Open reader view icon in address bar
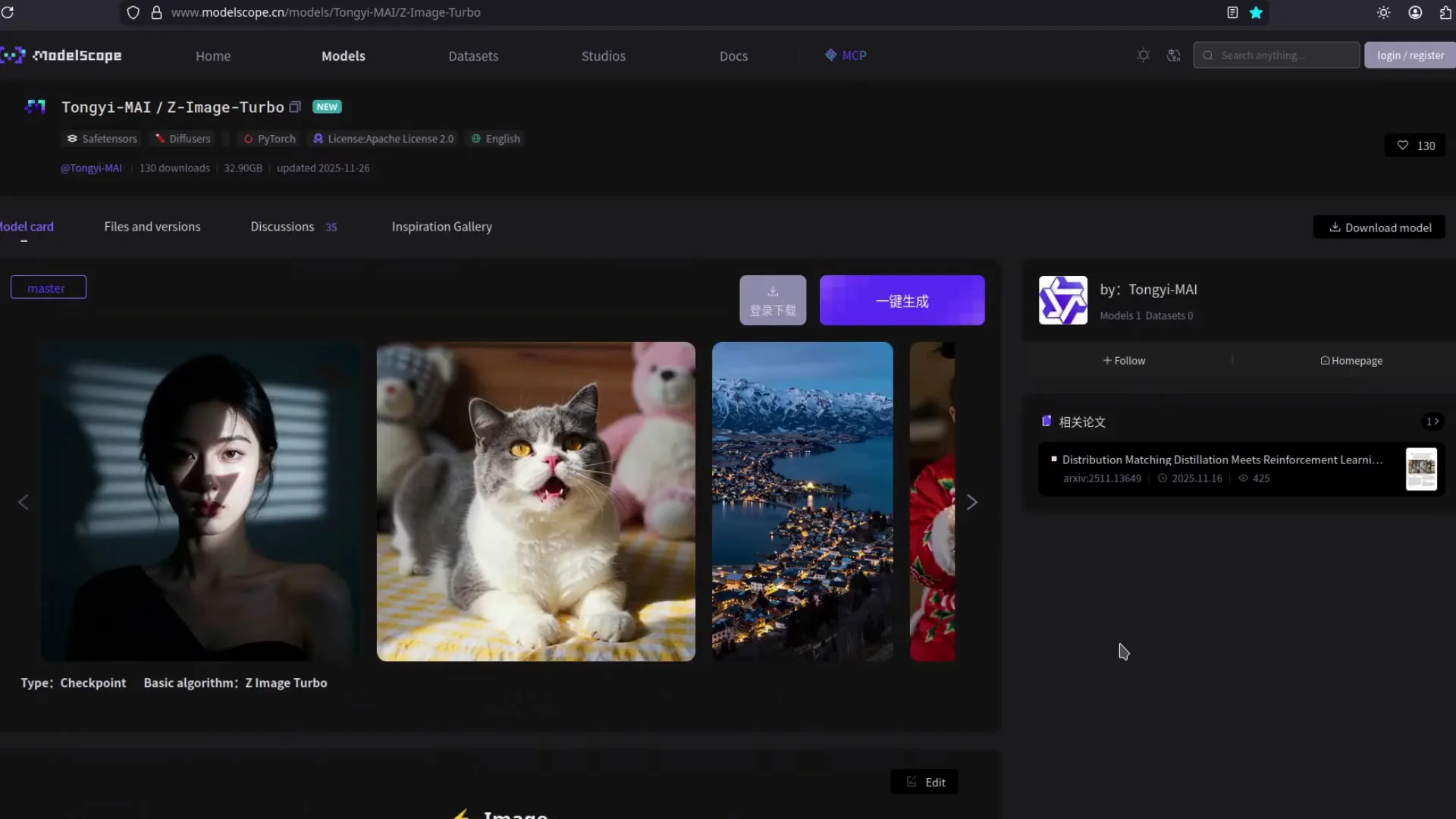1456x819 pixels. (1232, 12)
